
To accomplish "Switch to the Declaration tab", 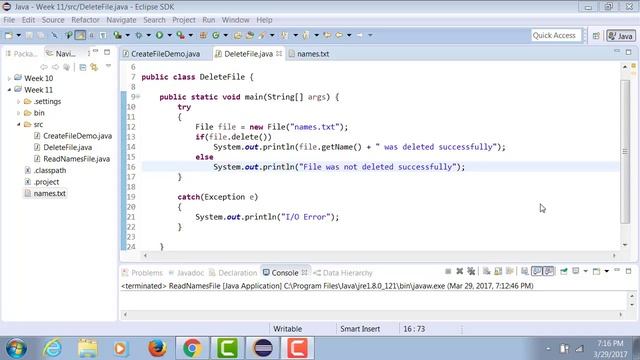I will pyautogui.click(x=233, y=273).
